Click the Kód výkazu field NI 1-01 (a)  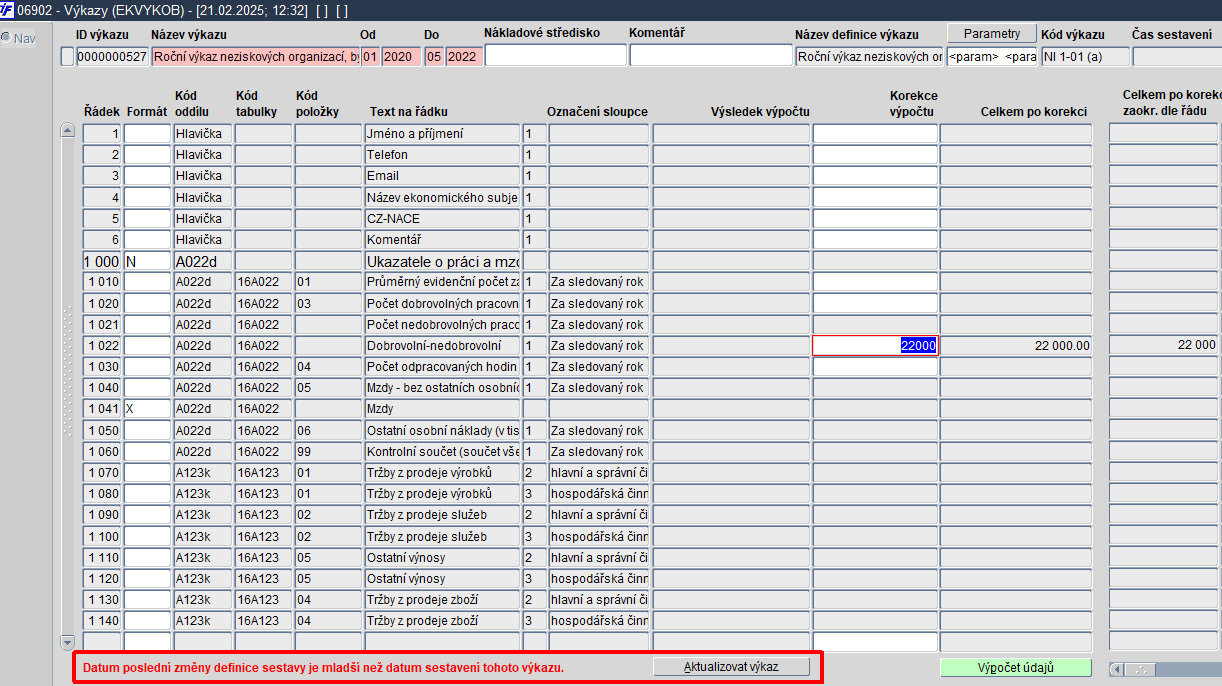(1085, 57)
